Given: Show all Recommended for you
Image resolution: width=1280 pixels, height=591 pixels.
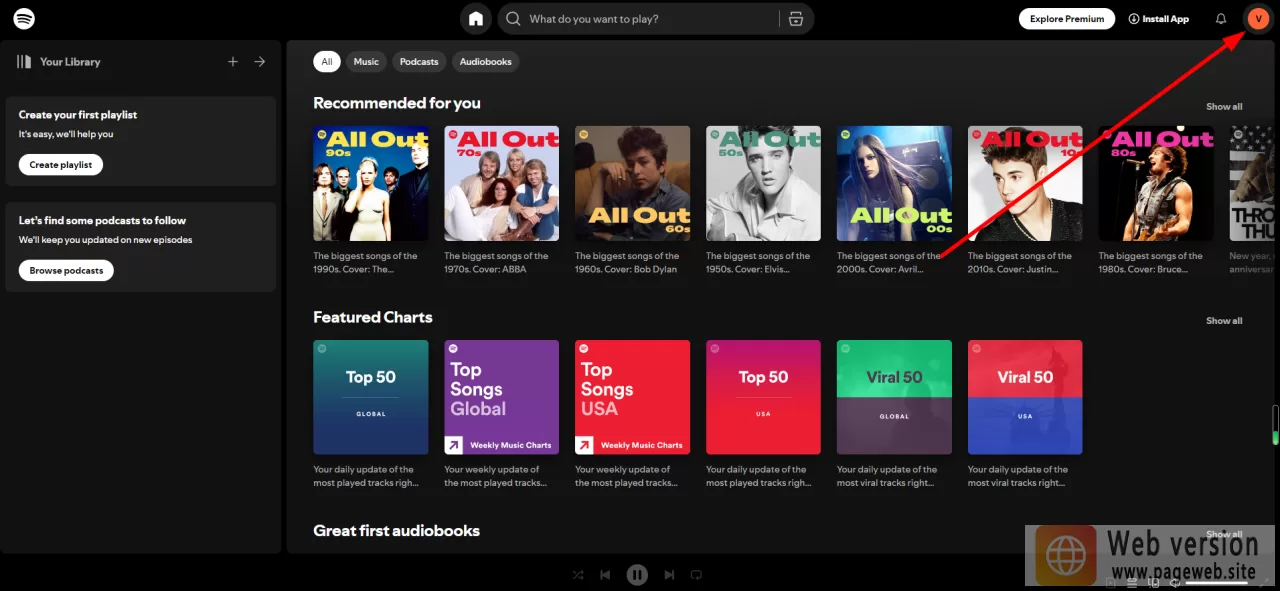Looking at the screenshot, I should coord(1224,107).
